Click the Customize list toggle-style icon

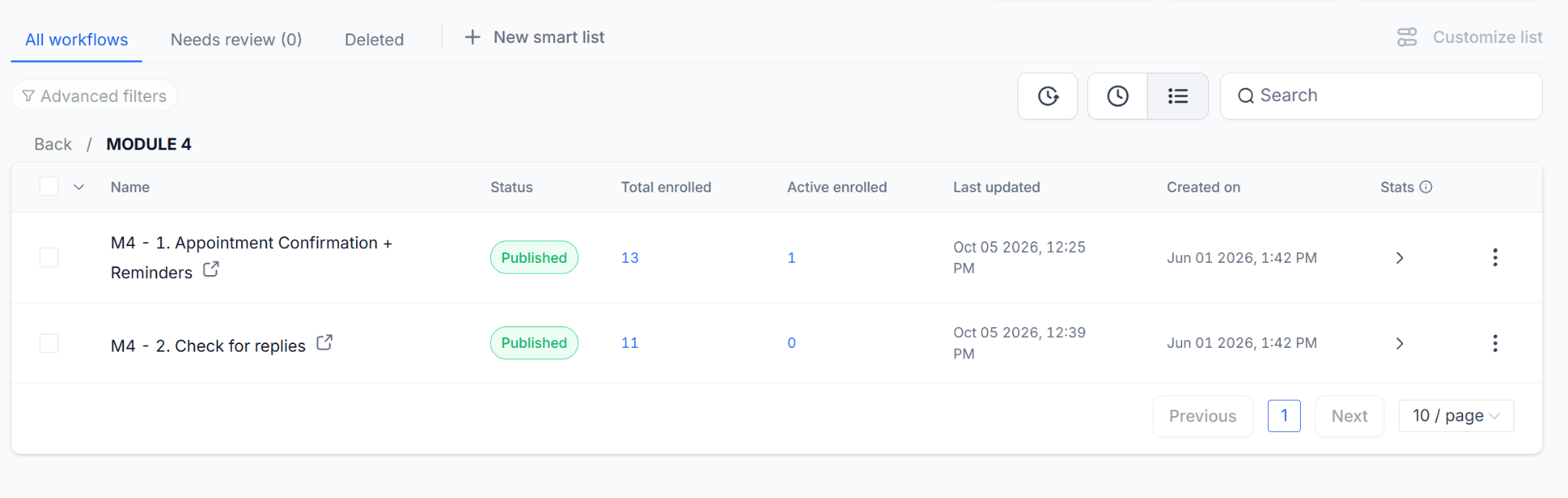click(x=1407, y=38)
